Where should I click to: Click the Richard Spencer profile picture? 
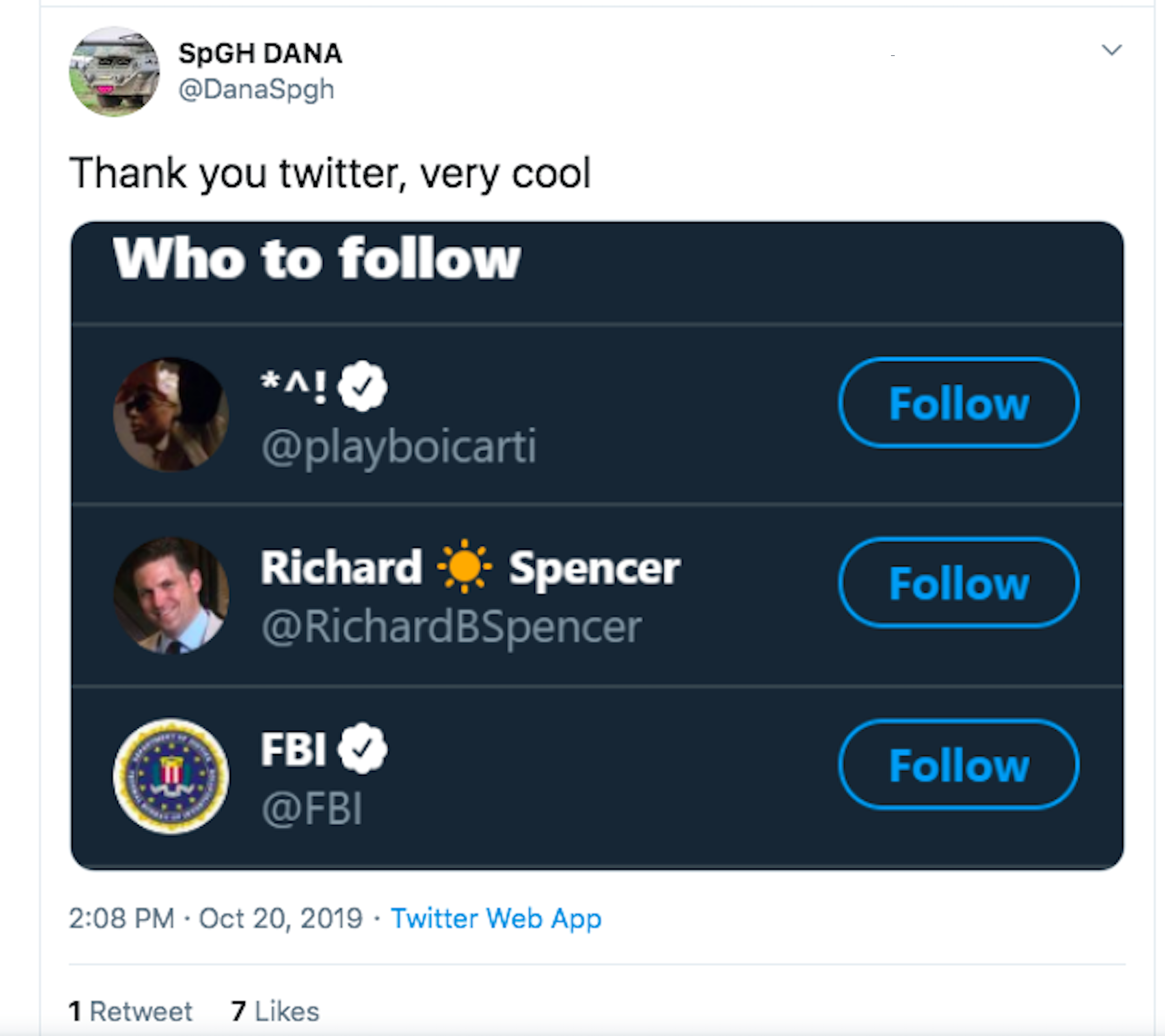tap(171, 595)
